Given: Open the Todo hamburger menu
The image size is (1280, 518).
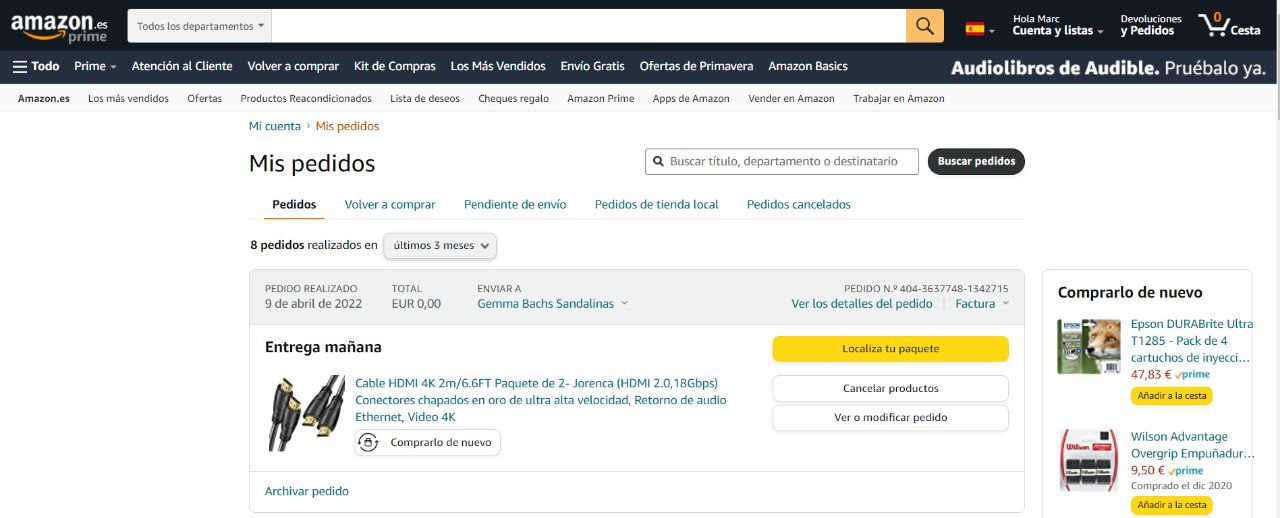Looking at the screenshot, I should click(36, 66).
